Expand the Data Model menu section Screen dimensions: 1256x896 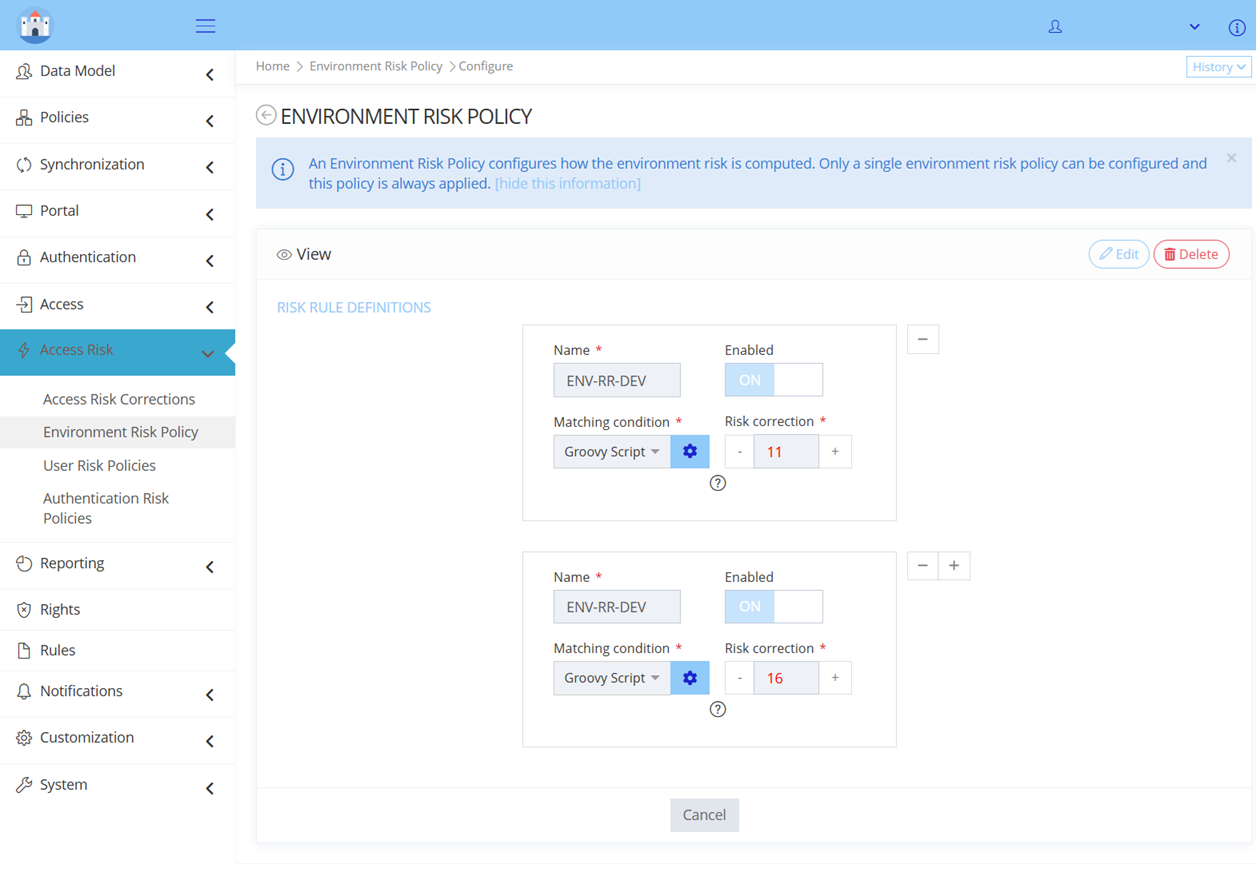[117, 72]
